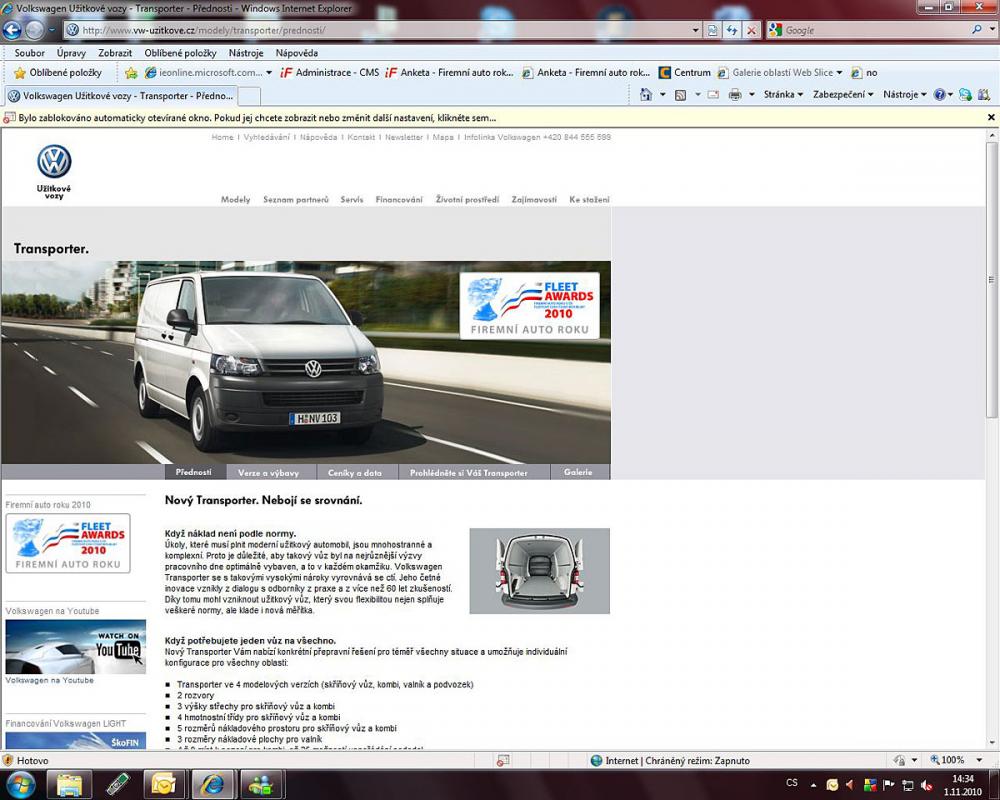Click Windows Messenger taskbar icon

pos(260,785)
